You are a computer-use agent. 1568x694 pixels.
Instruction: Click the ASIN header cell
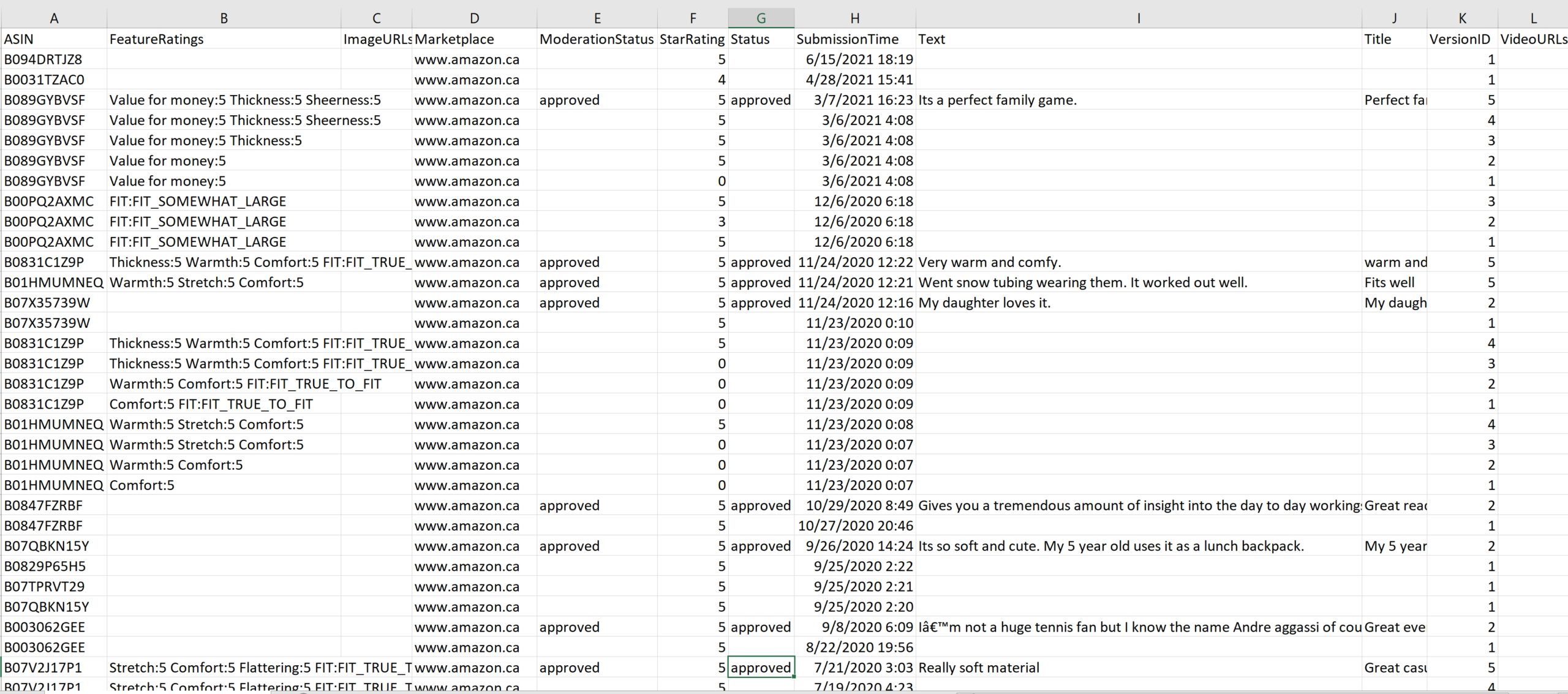click(54, 39)
